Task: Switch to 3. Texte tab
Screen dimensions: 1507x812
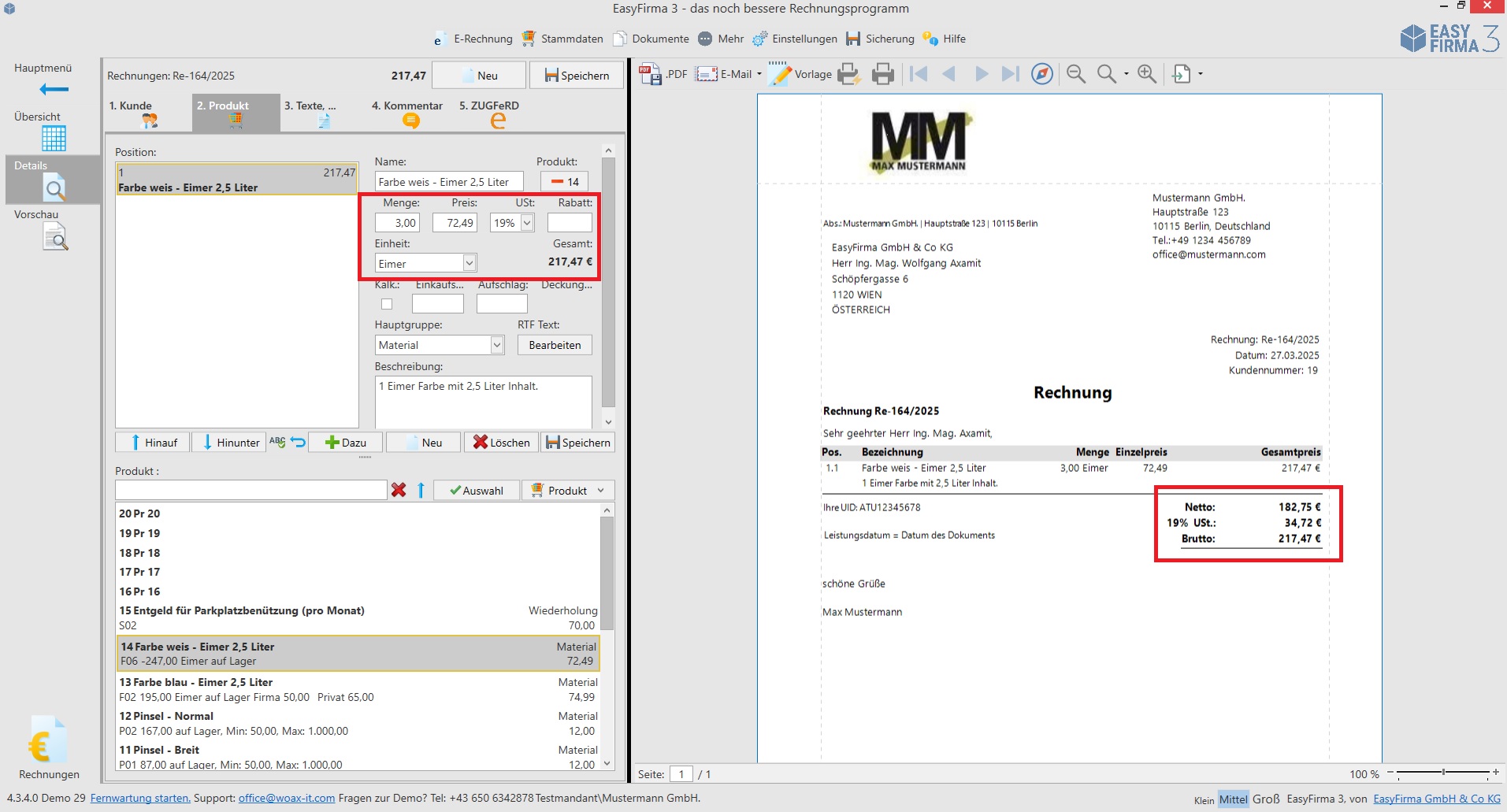Action: tap(322, 113)
